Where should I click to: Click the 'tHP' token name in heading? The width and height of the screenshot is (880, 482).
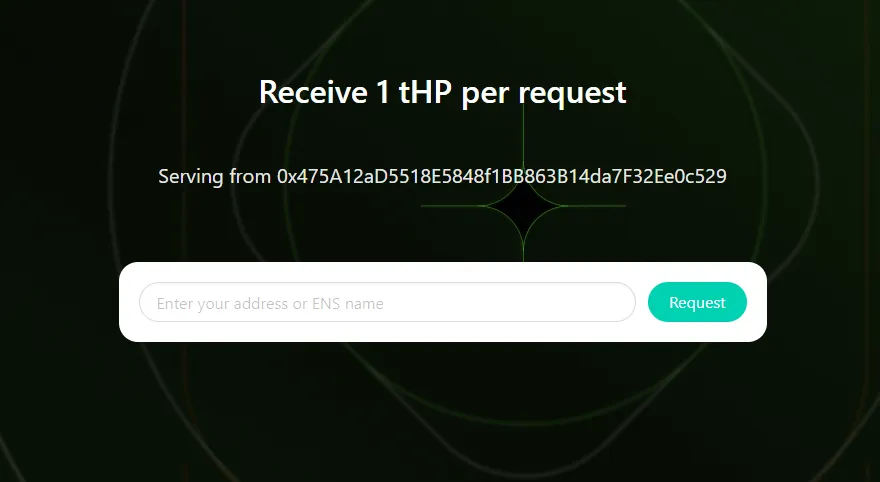425,92
